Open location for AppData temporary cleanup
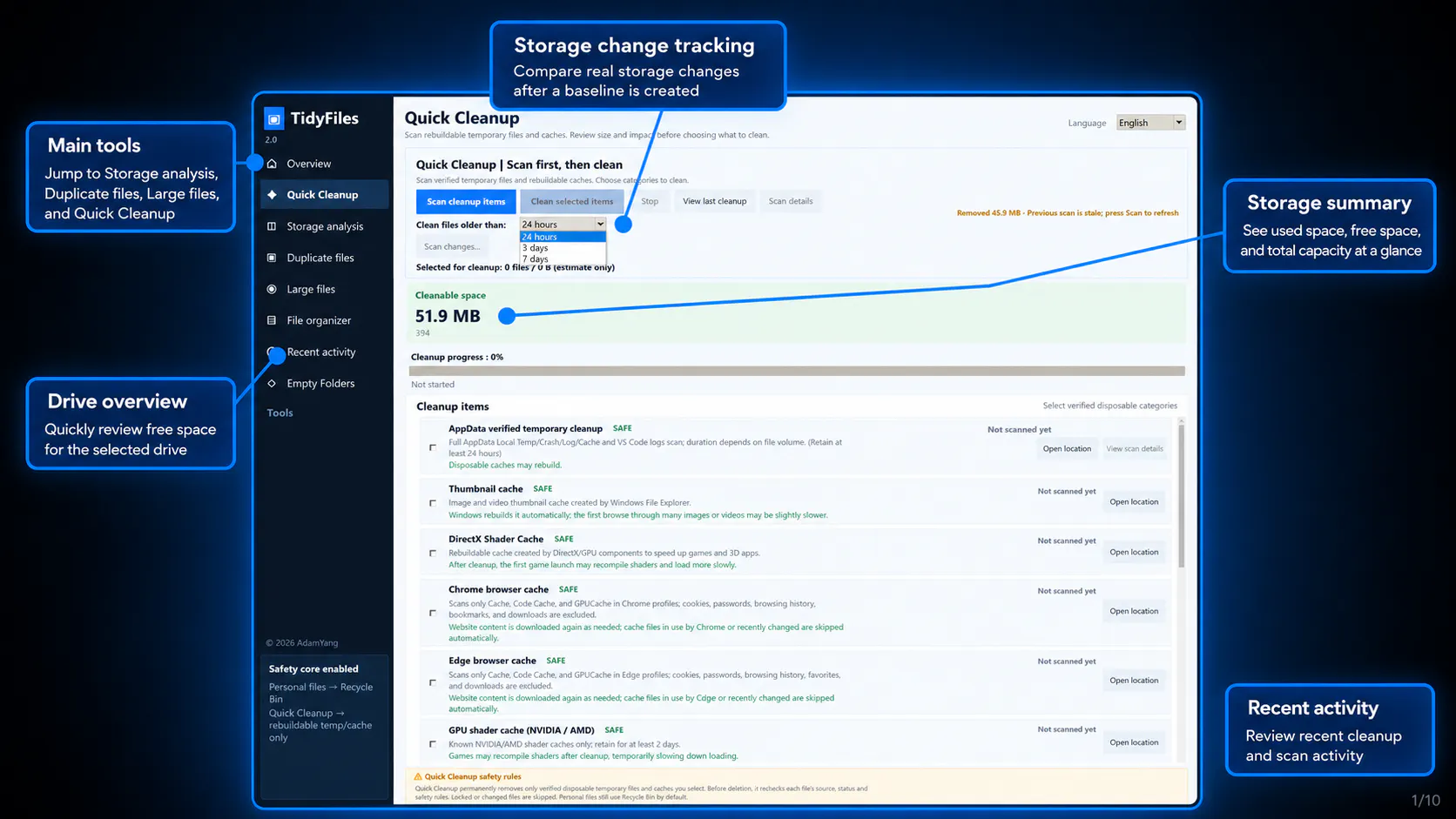 click(x=1067, y=449)
